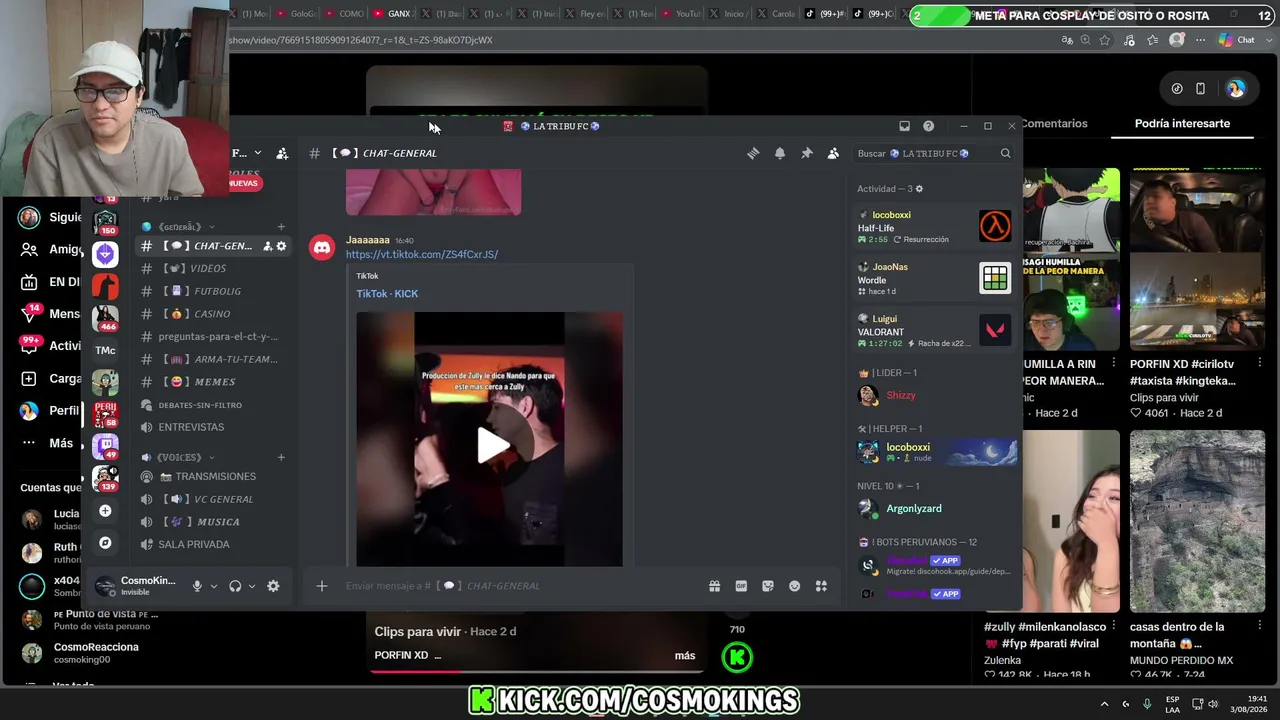Open the Twitch-logo server icon
The height and width of the screenshot is (720, 1280).
tap(105, 446)
